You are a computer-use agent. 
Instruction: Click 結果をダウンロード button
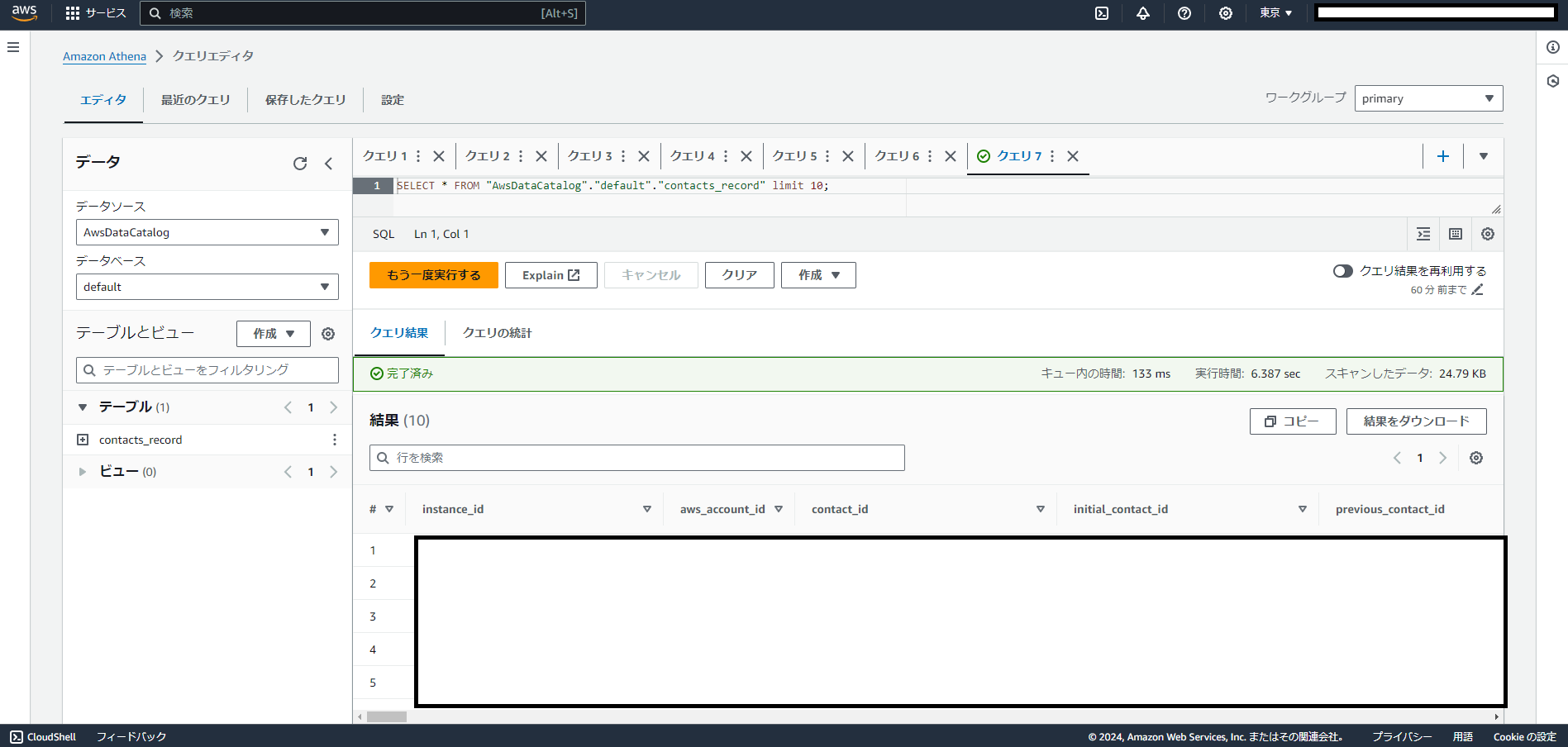[1417, 421]
